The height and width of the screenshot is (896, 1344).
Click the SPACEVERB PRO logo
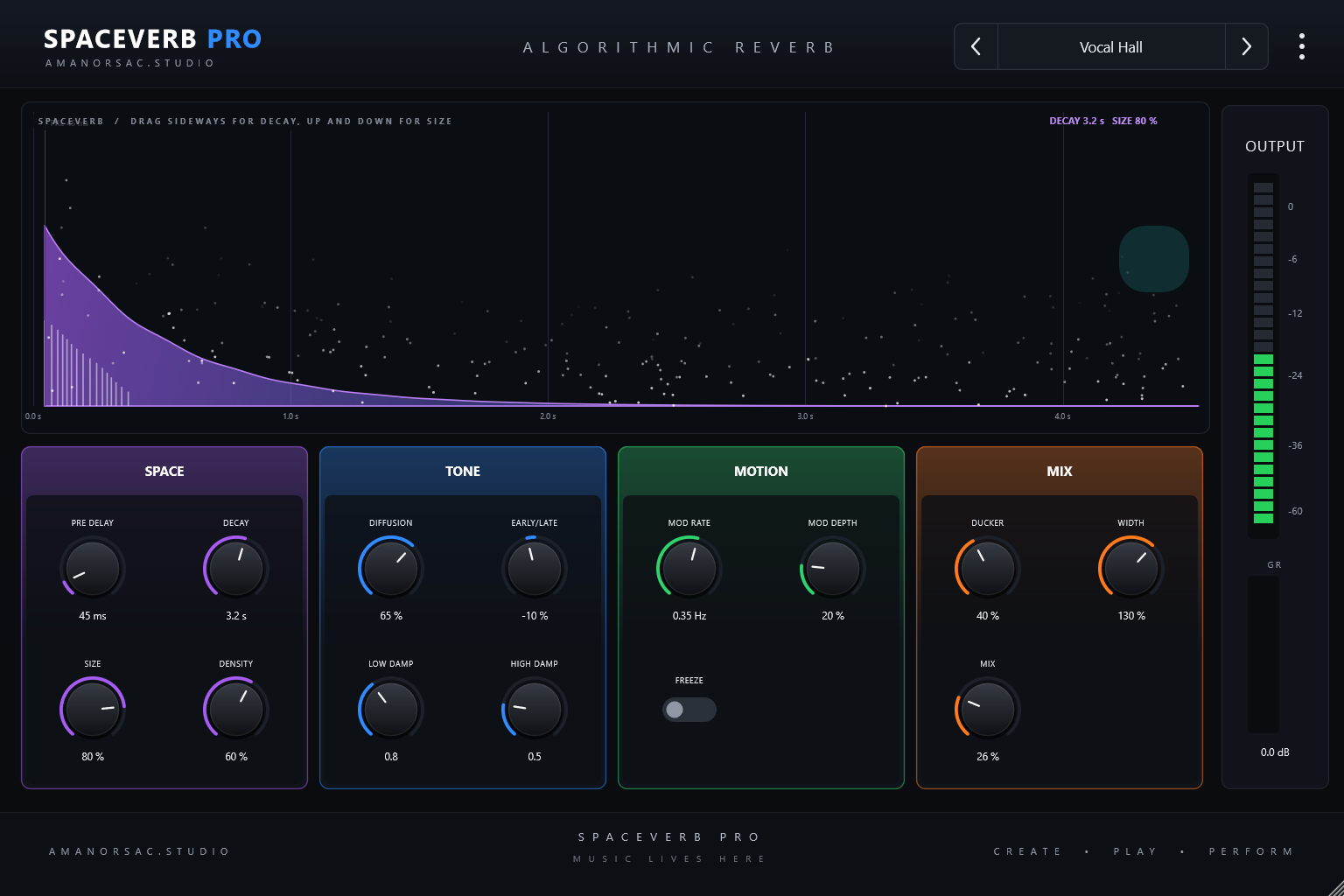coord(153,39)
